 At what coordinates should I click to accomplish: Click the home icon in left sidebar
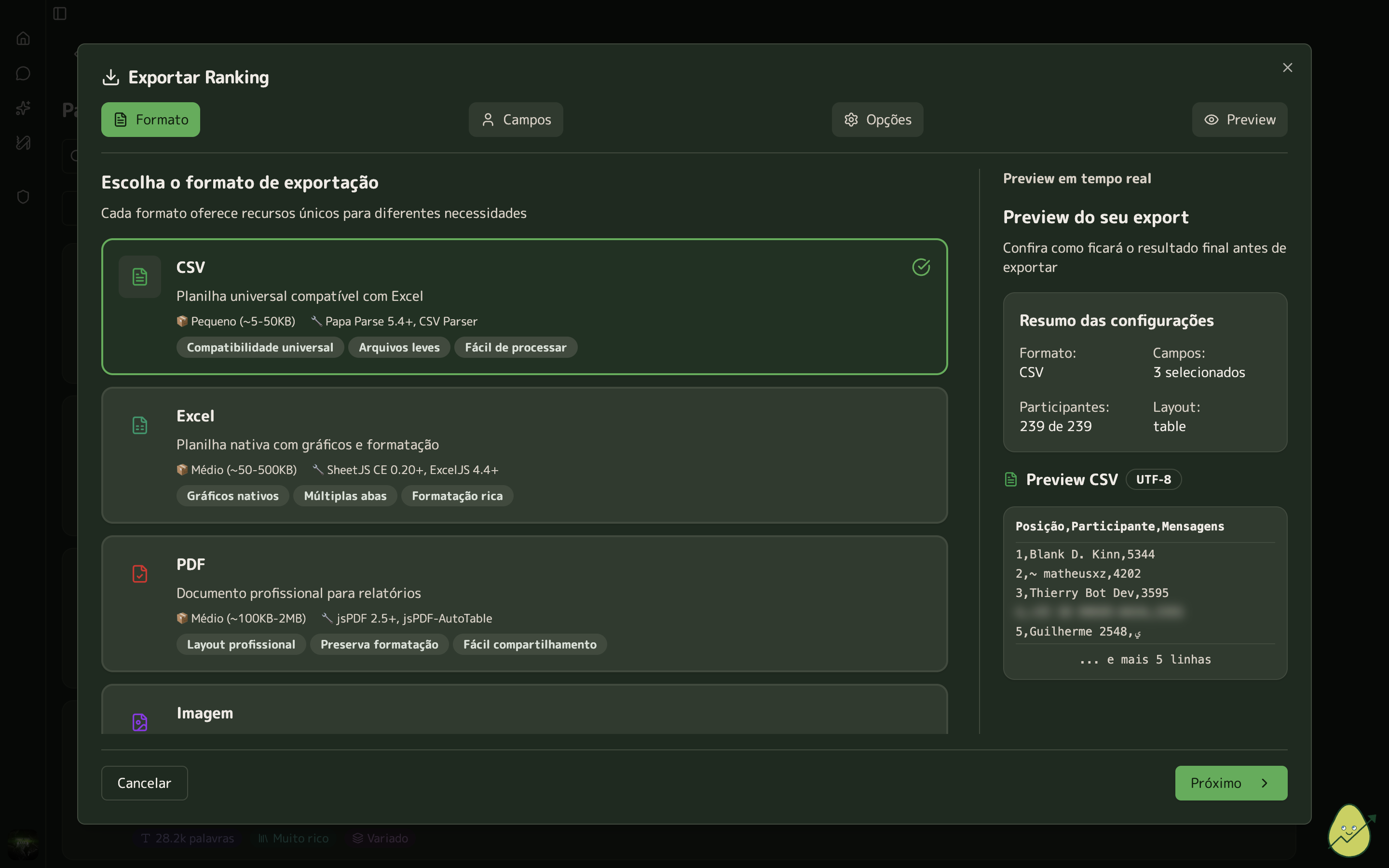click(23, 39)
